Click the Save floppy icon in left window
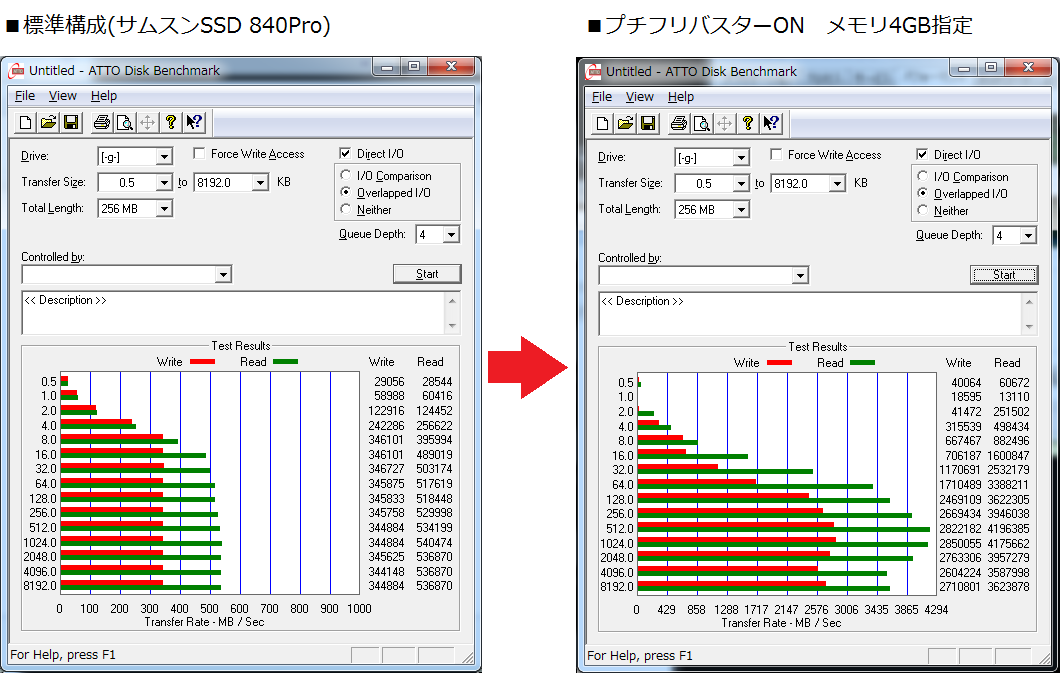Image resolution: width=1063 pixels, height=674 pixels. click(71, 122)
